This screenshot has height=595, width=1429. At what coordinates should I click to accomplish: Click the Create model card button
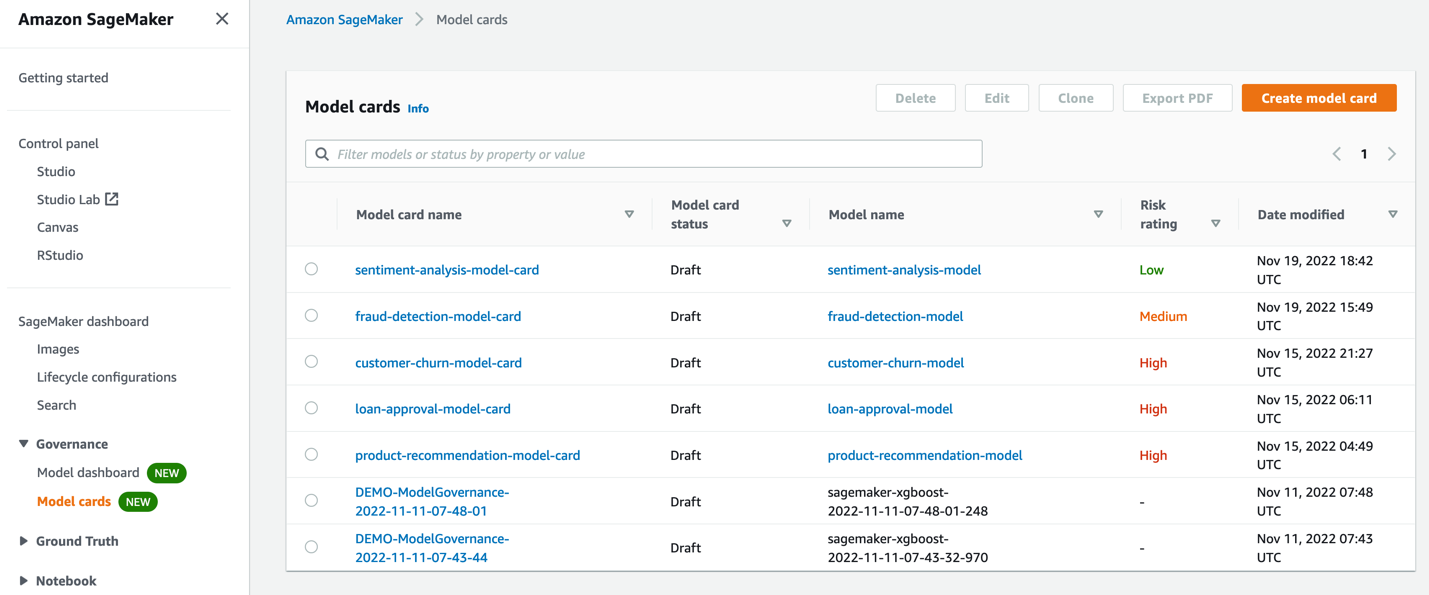point(1318,98)
